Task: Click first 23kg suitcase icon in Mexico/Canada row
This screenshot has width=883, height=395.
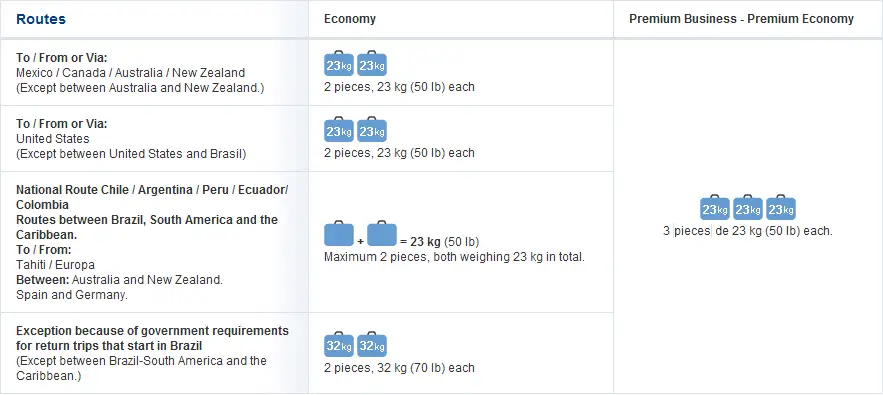Action: (338, 63)
